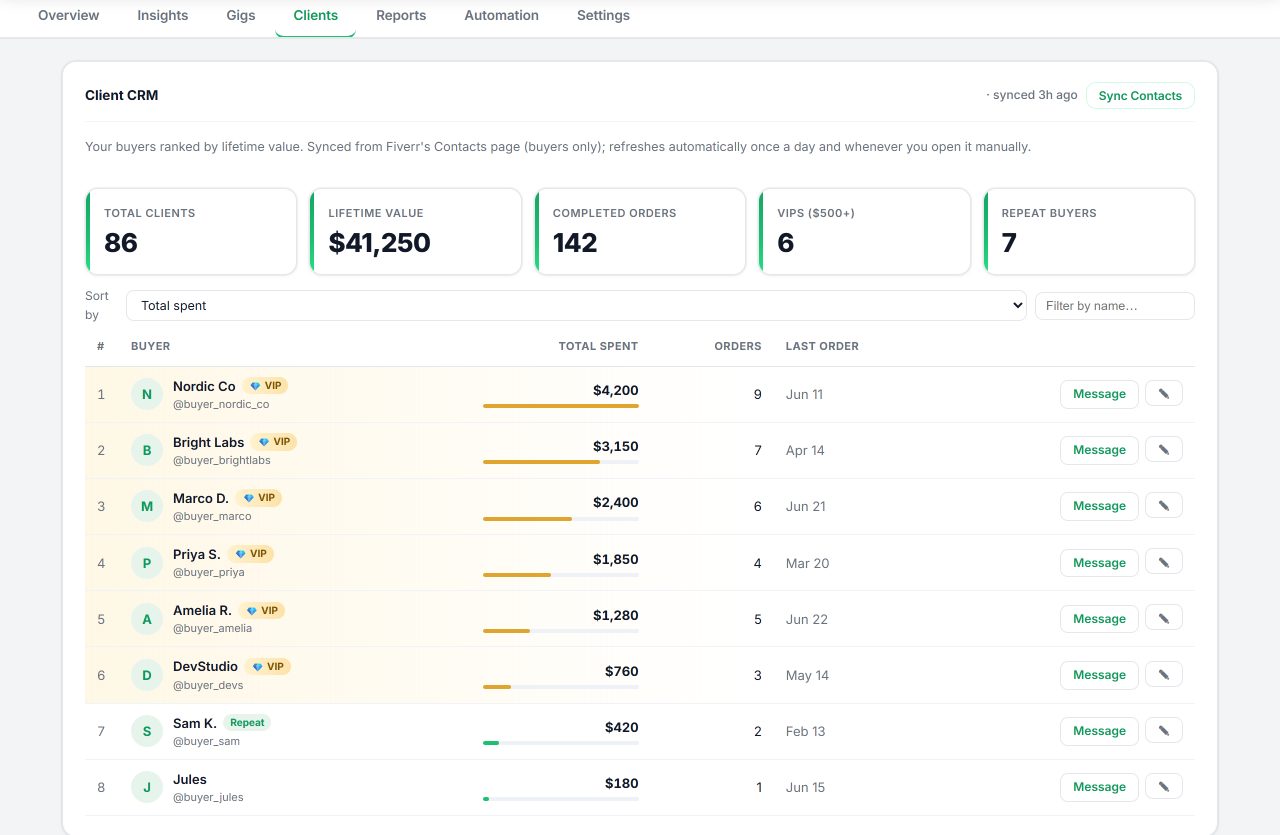Send a message to Marco D.
Image resolution: width=1280 pixels, height=835 pixels.
[x=1099, y=506]
